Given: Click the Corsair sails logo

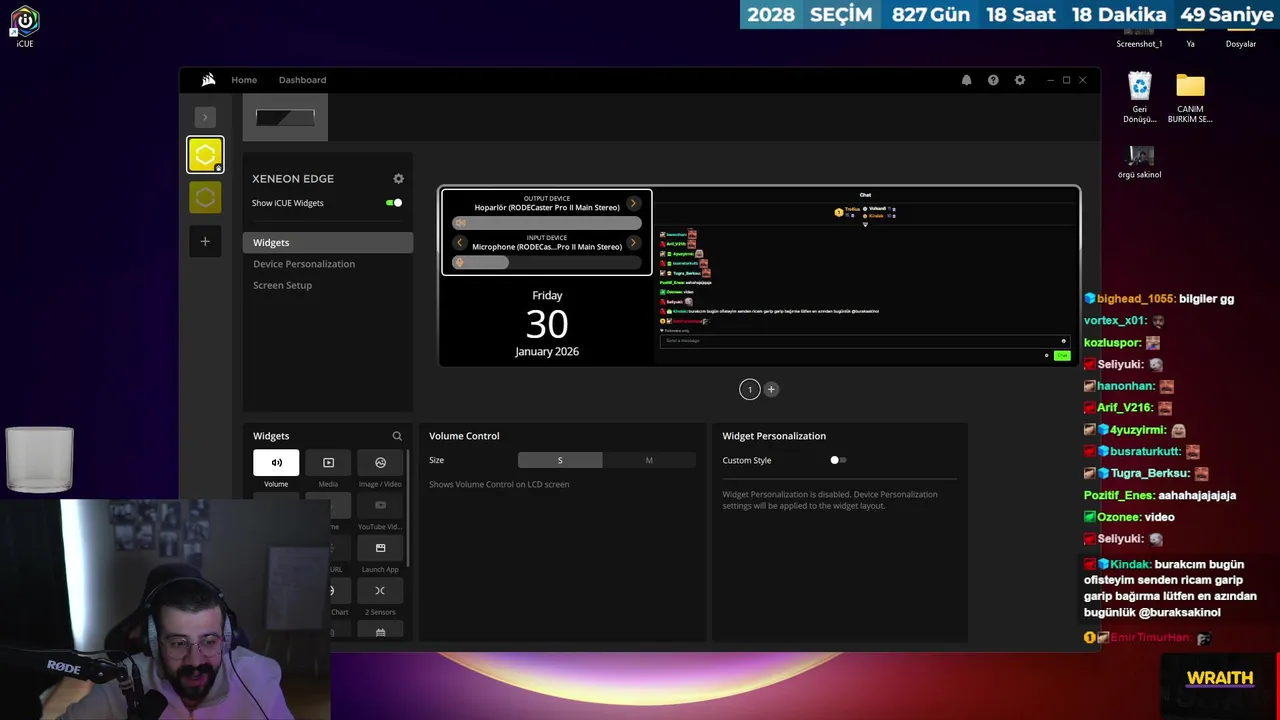Looking at the screenshot, I should (208, 80).
